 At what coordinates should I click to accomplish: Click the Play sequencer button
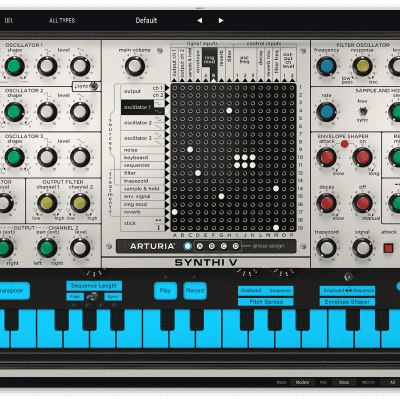[x=165, y=291]
